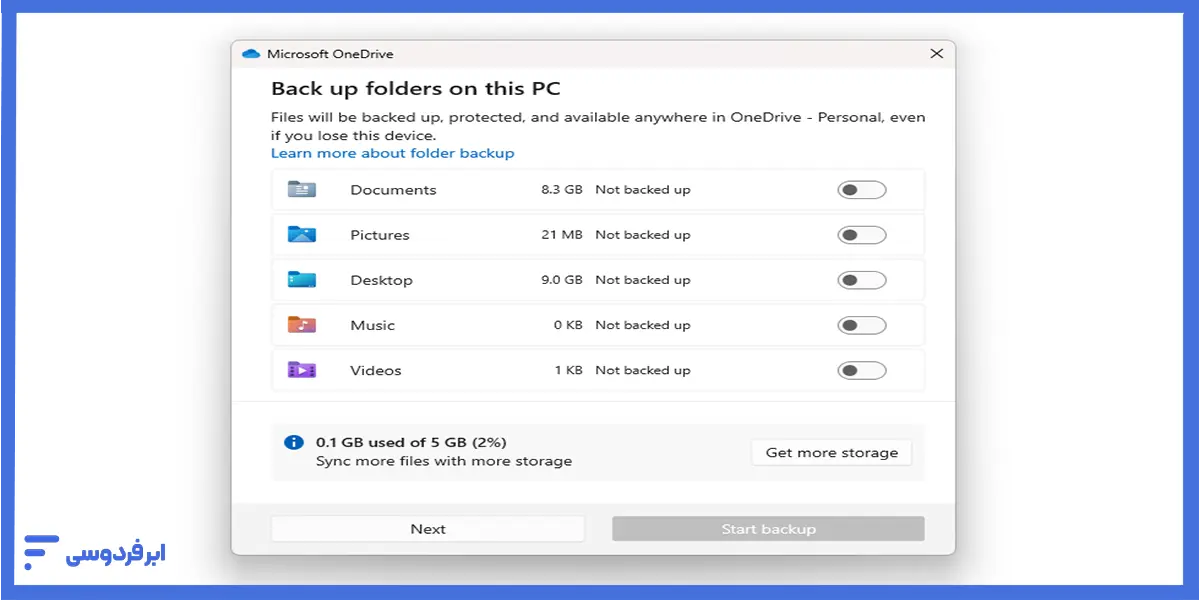Enable the Music backup toggle
This screenshot has width=1200, height=600.
tap(862, 325)
